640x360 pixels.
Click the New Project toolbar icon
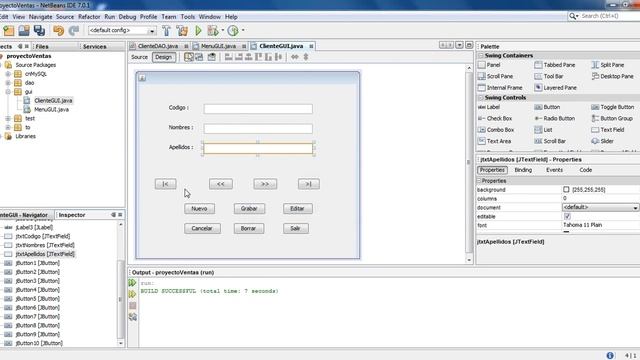pos(9,31)
